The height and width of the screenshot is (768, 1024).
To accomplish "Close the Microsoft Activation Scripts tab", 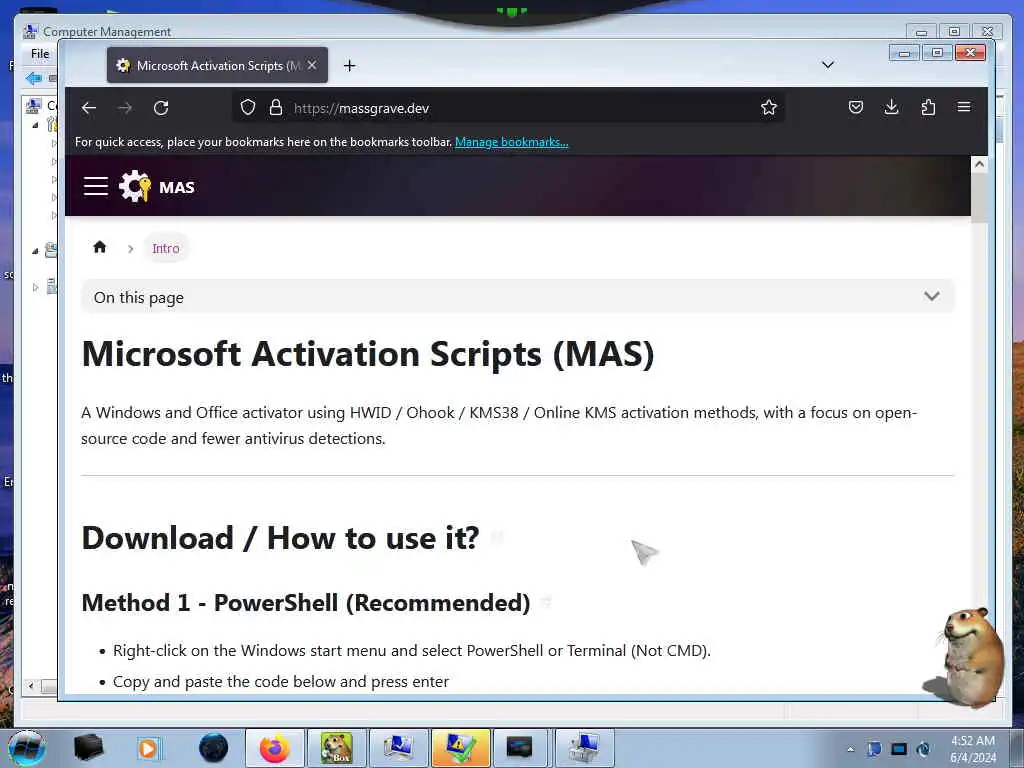I will point(312,65).
